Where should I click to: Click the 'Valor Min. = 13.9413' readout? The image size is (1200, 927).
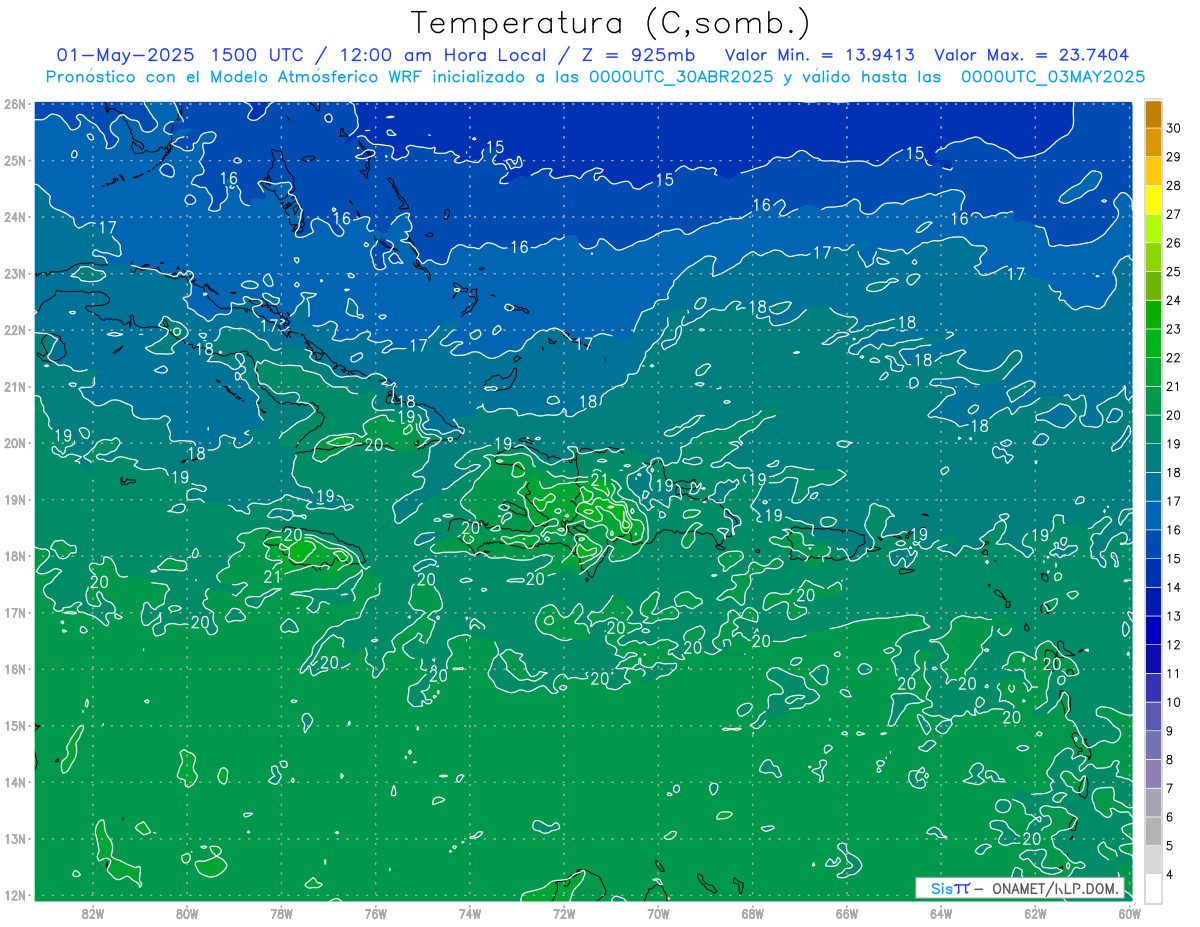coord(819,55)
